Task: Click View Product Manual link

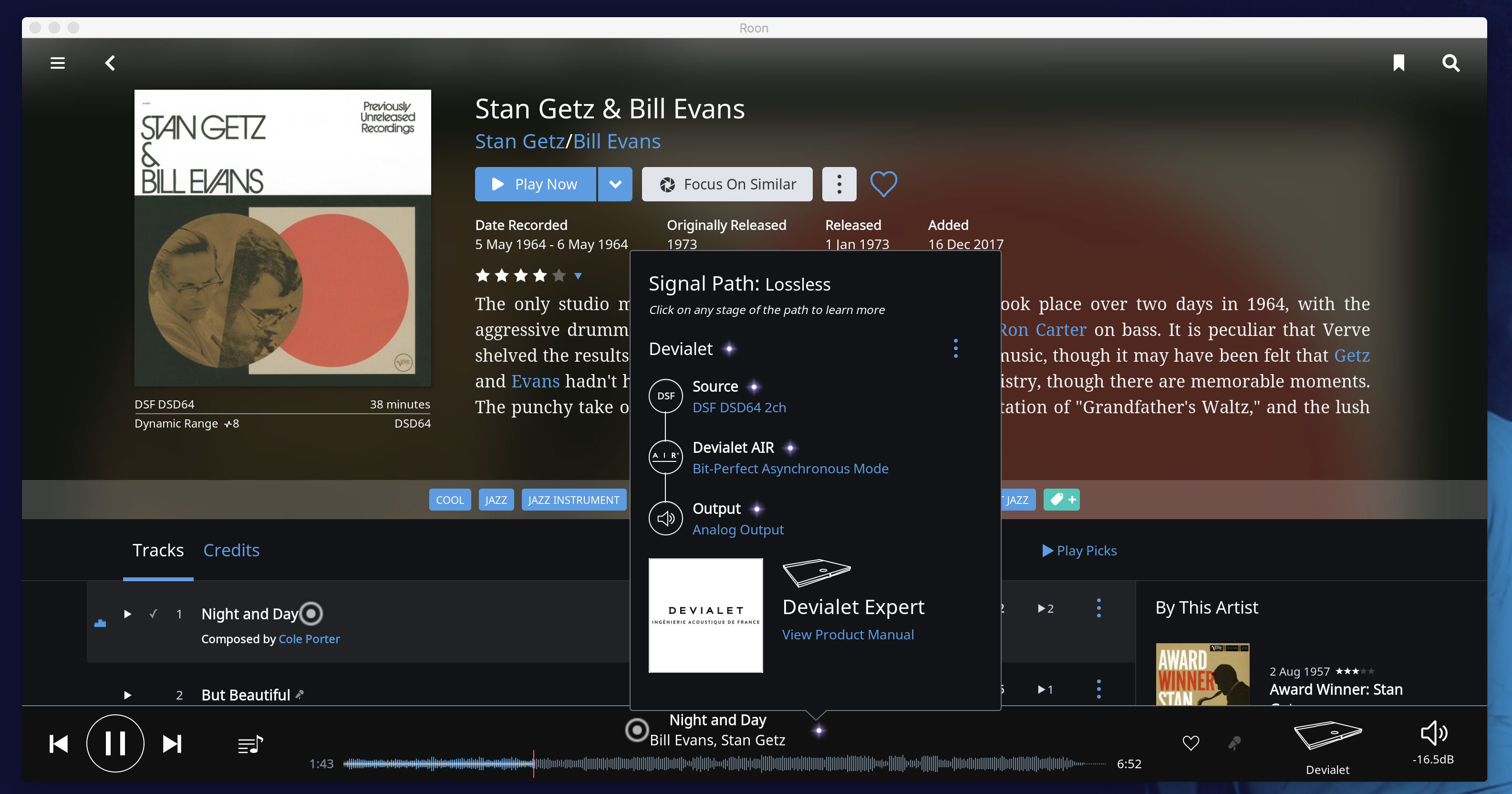Action: 848,635
